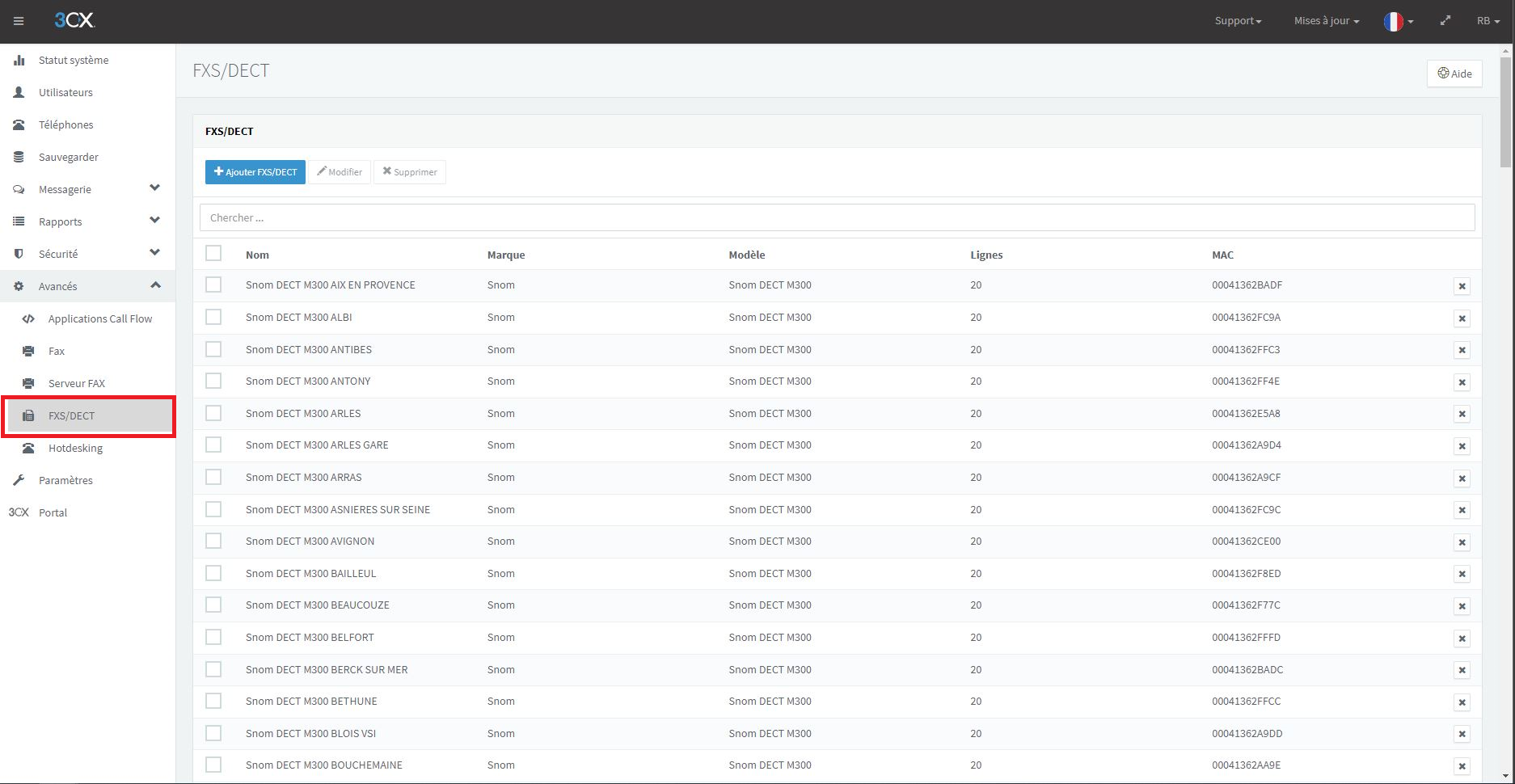
Task: Check the ARRAS row checkbox
Action: (213, 477)
